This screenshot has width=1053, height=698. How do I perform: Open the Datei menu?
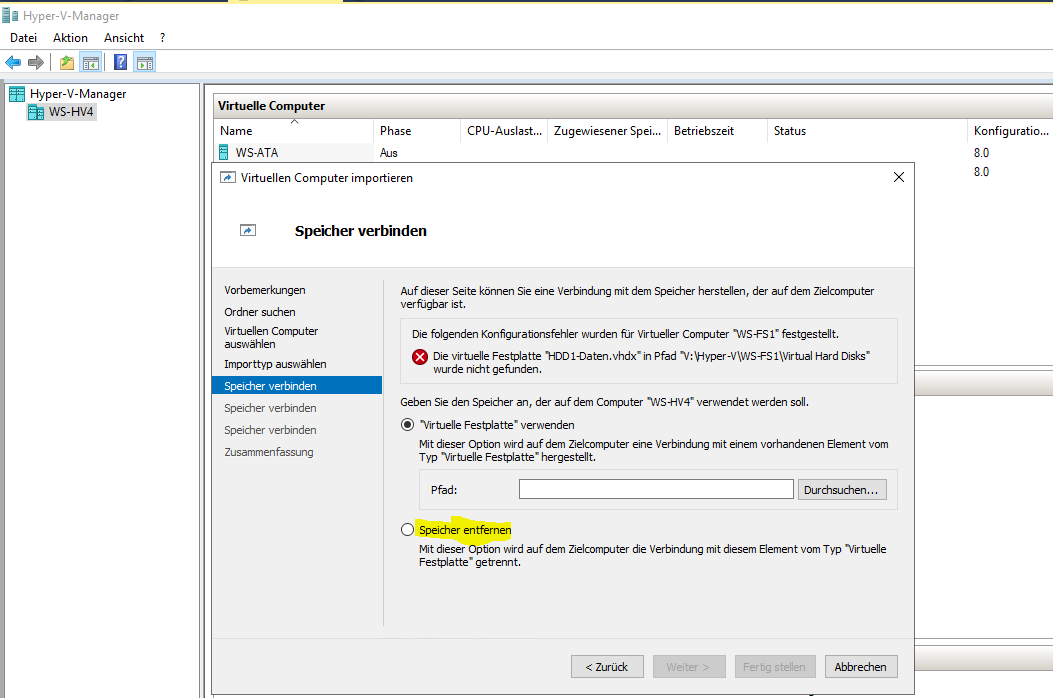[x=24, y=38]
